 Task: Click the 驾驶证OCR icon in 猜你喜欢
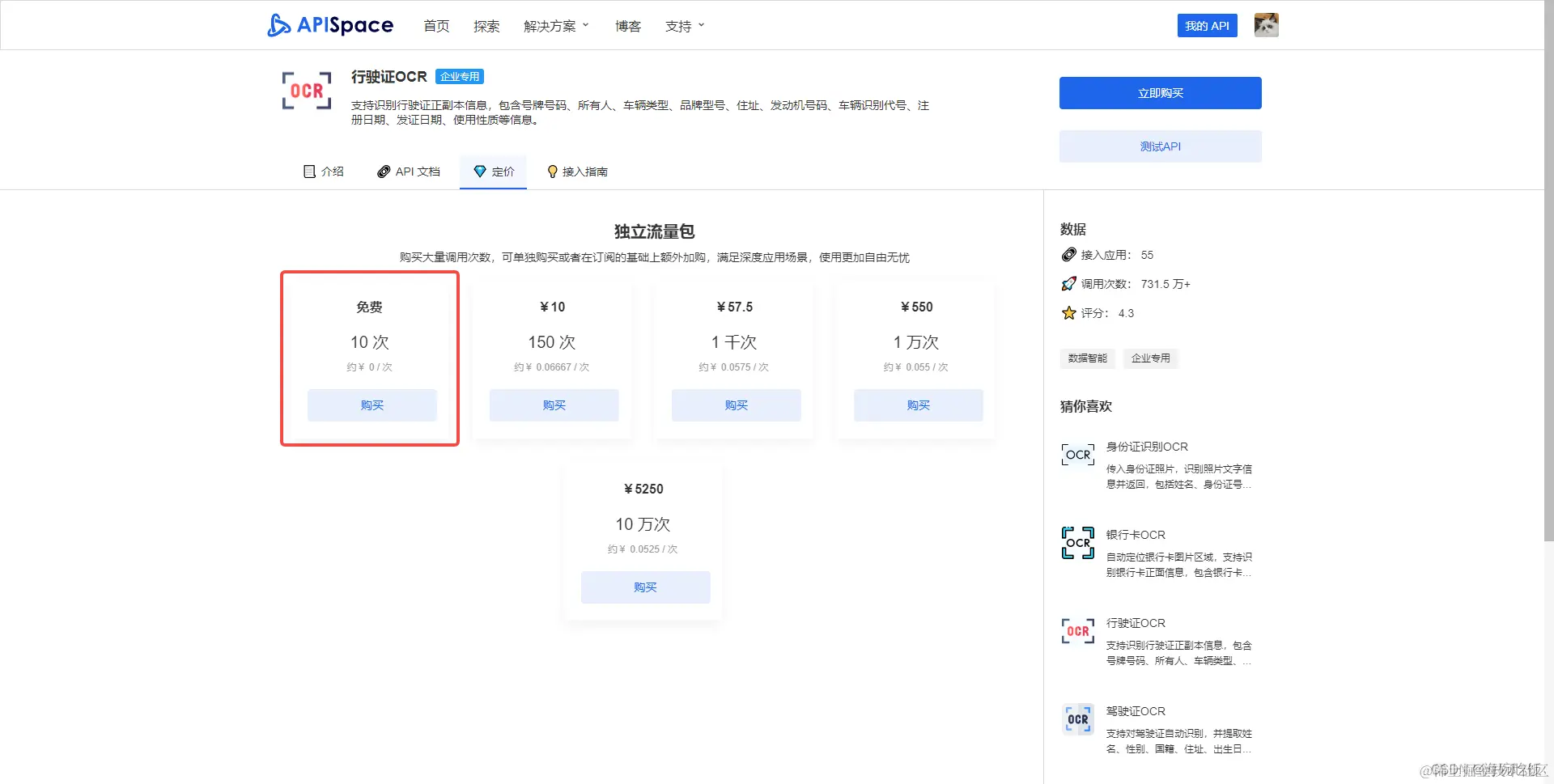point(1077,719)
